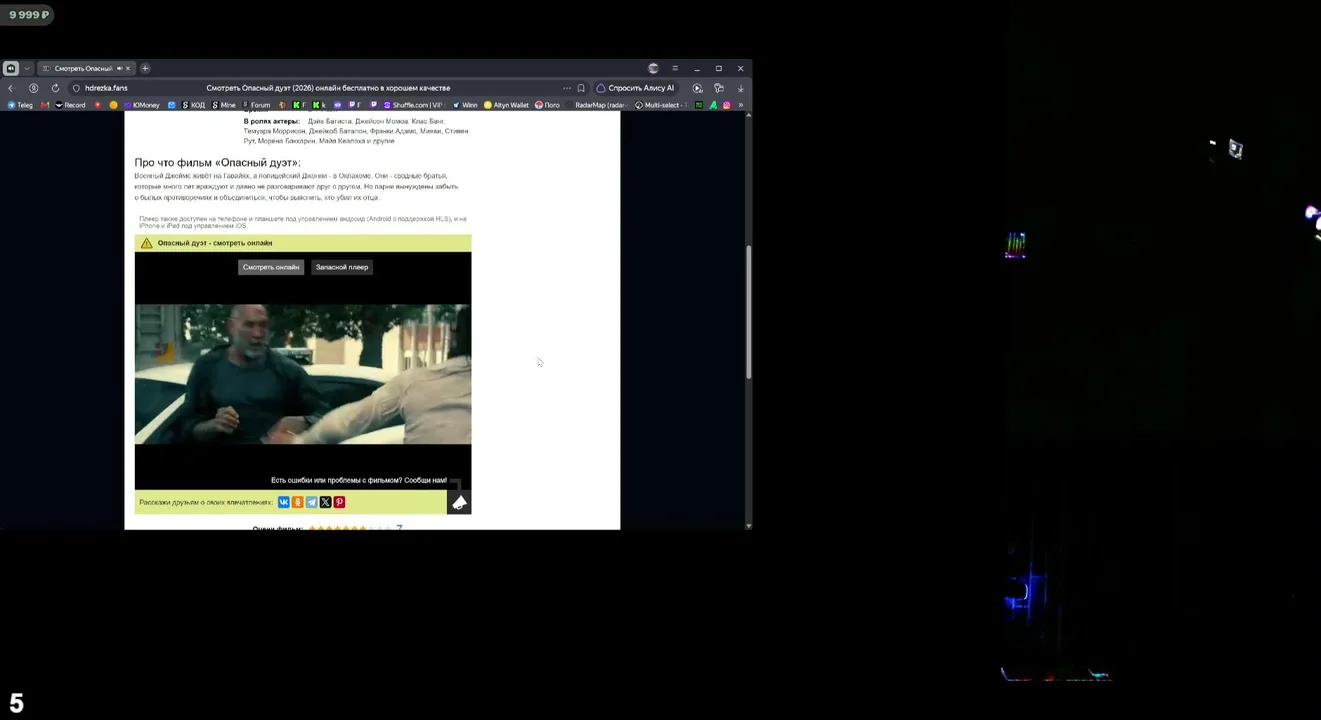The width and height of the screenshot is (1321, 720).
Task: Share on VK social network
Action: 284,502
